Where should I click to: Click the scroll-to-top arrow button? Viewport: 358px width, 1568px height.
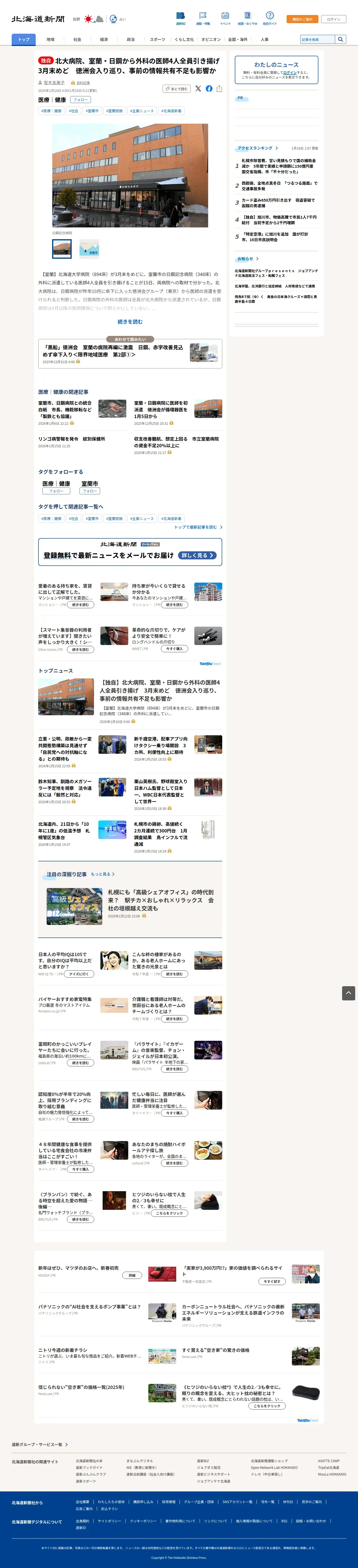pyautogui.click(x=348, y=993)
